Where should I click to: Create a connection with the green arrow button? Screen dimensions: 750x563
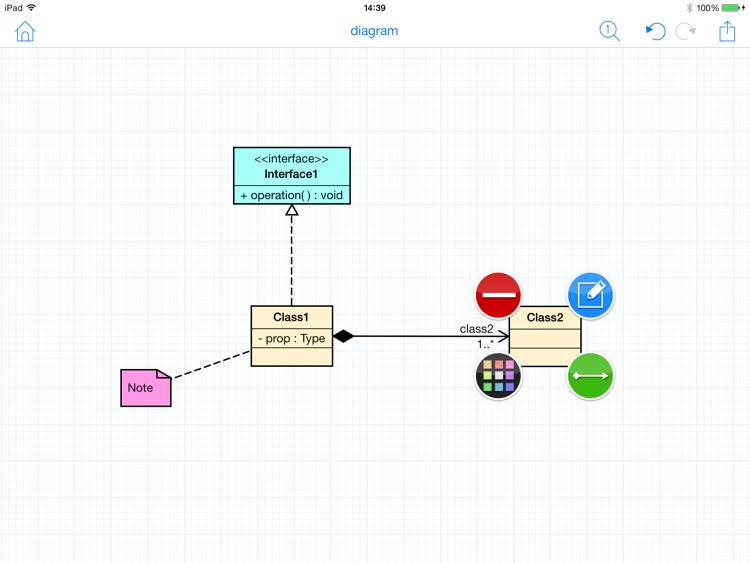tap(591, 376)
